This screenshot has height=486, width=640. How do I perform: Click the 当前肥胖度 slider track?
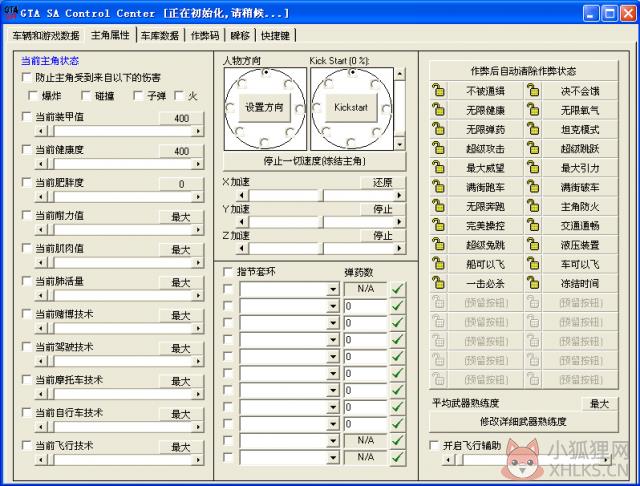click(120, 197)
